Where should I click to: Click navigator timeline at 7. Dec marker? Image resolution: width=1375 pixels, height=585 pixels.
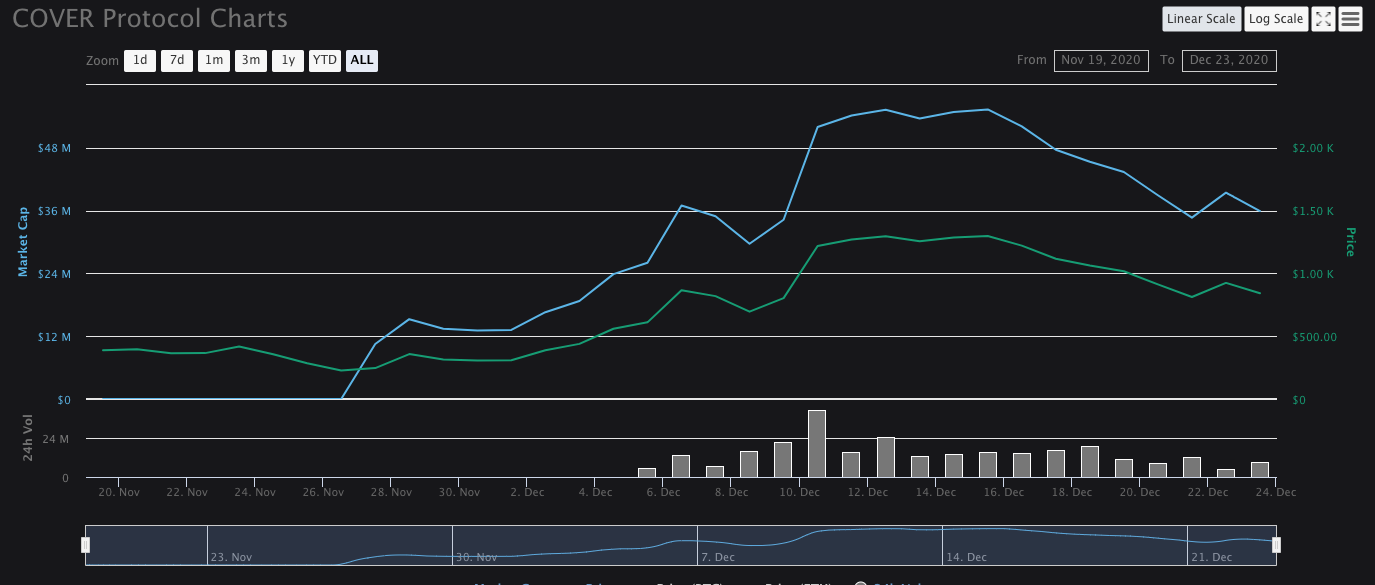717,557
